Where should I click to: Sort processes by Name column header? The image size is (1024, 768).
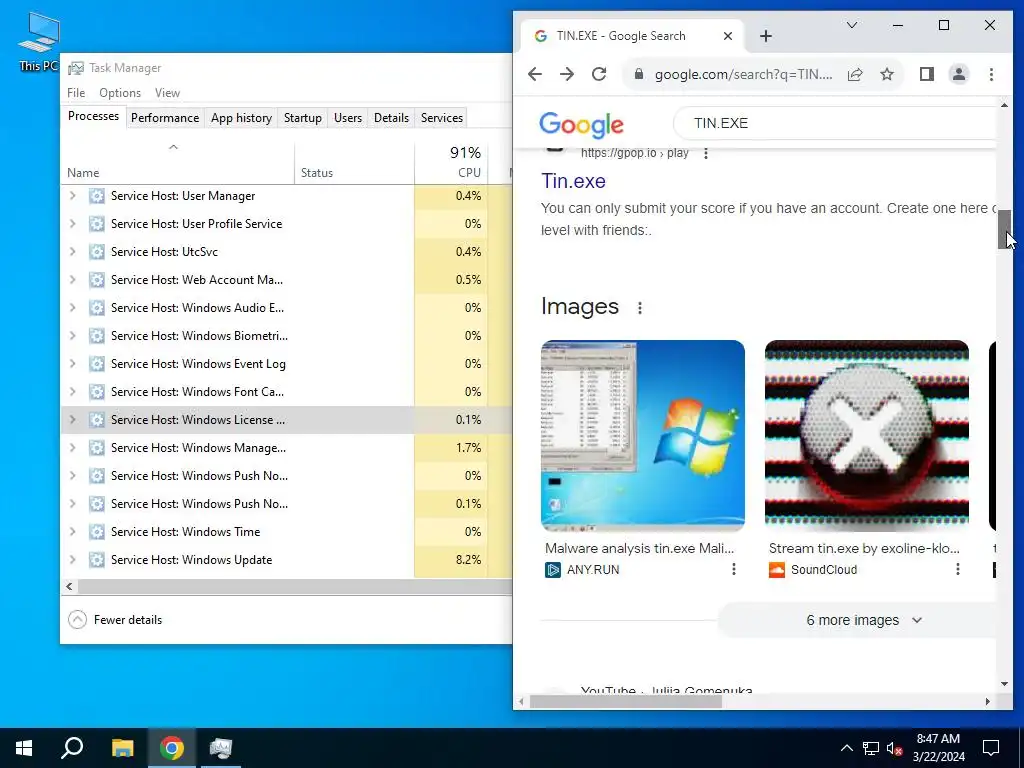tap(177, 163)
